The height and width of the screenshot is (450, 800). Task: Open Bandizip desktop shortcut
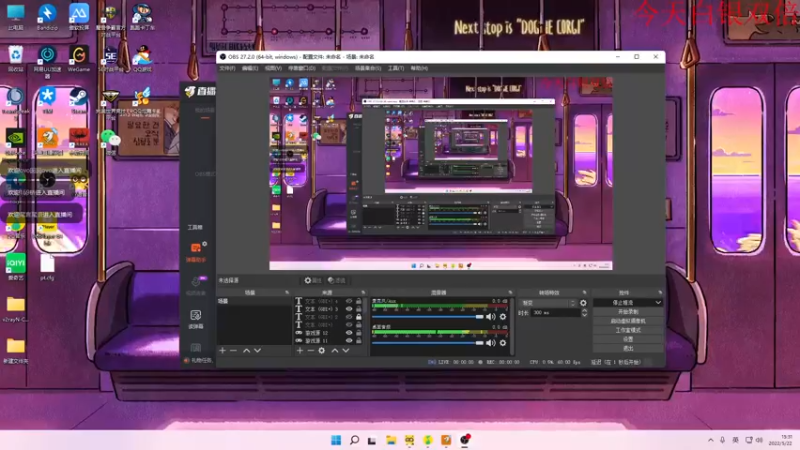click(47, 17)
